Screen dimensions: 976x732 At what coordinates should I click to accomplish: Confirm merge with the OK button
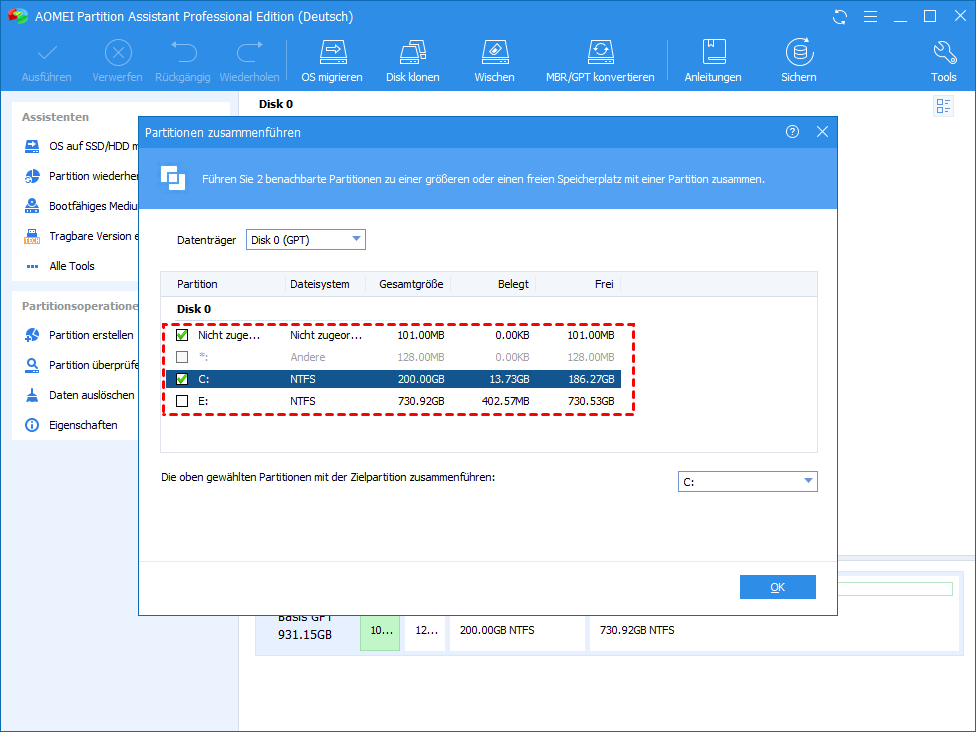pyautogui.click(x=777, y=587)
